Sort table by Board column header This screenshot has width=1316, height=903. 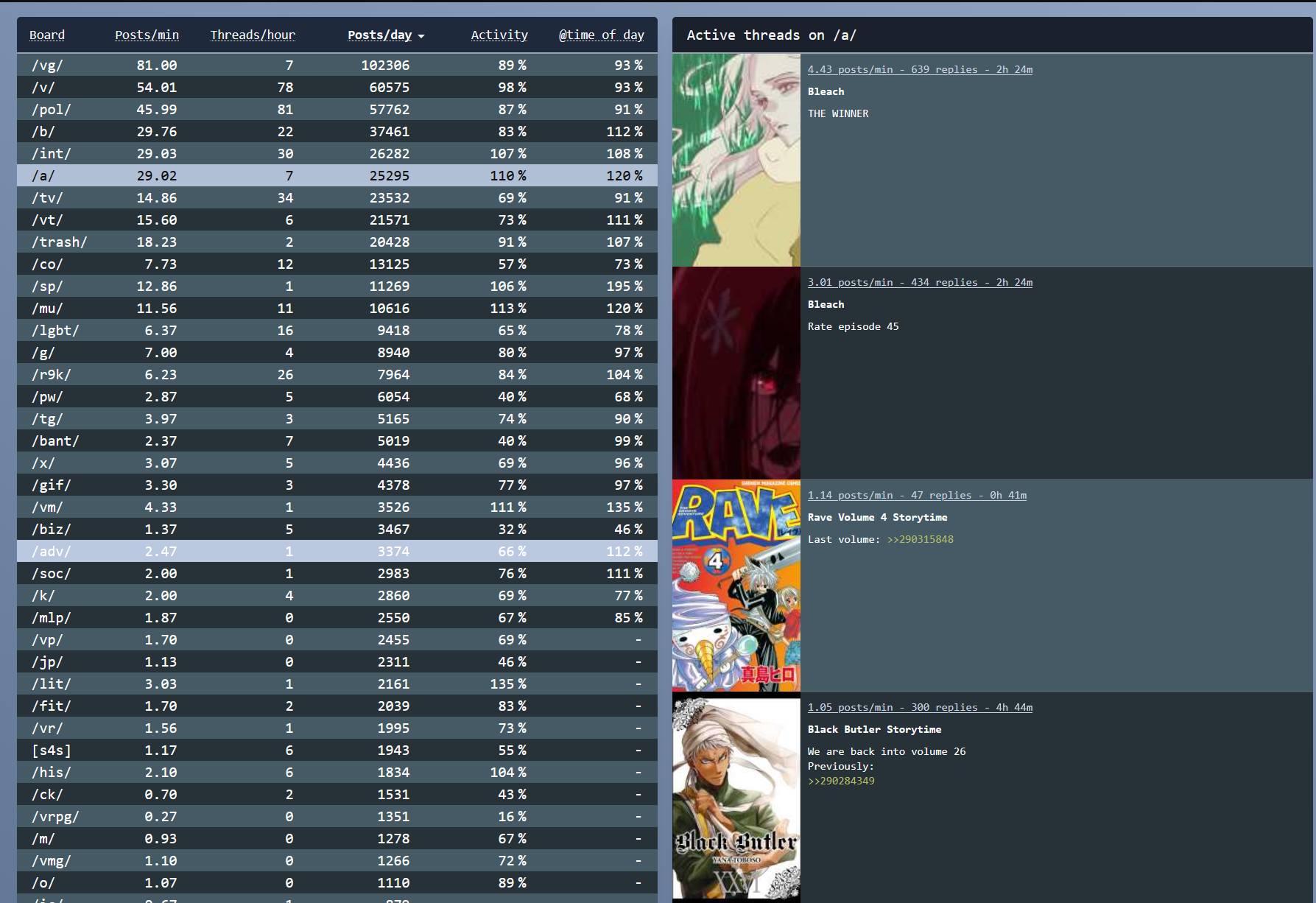pos(47,35)
